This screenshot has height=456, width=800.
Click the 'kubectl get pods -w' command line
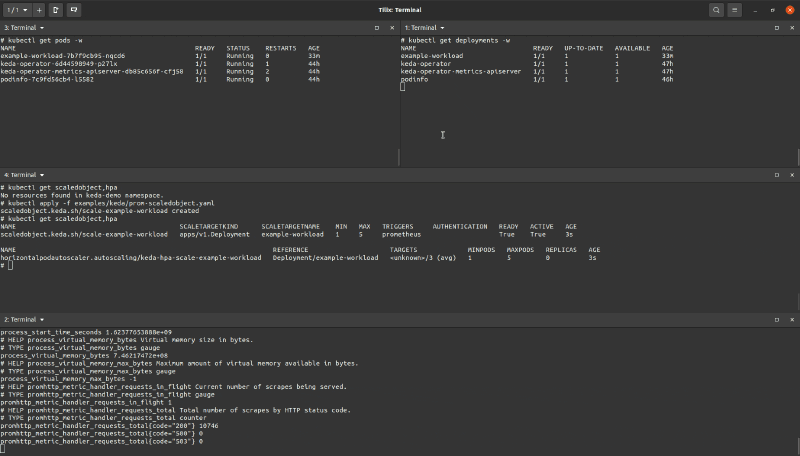41,40
